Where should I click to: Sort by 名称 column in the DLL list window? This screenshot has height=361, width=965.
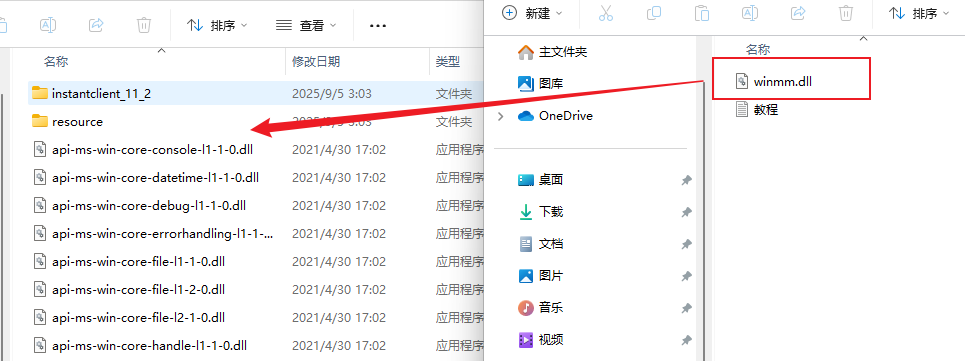tap(56, 61)
